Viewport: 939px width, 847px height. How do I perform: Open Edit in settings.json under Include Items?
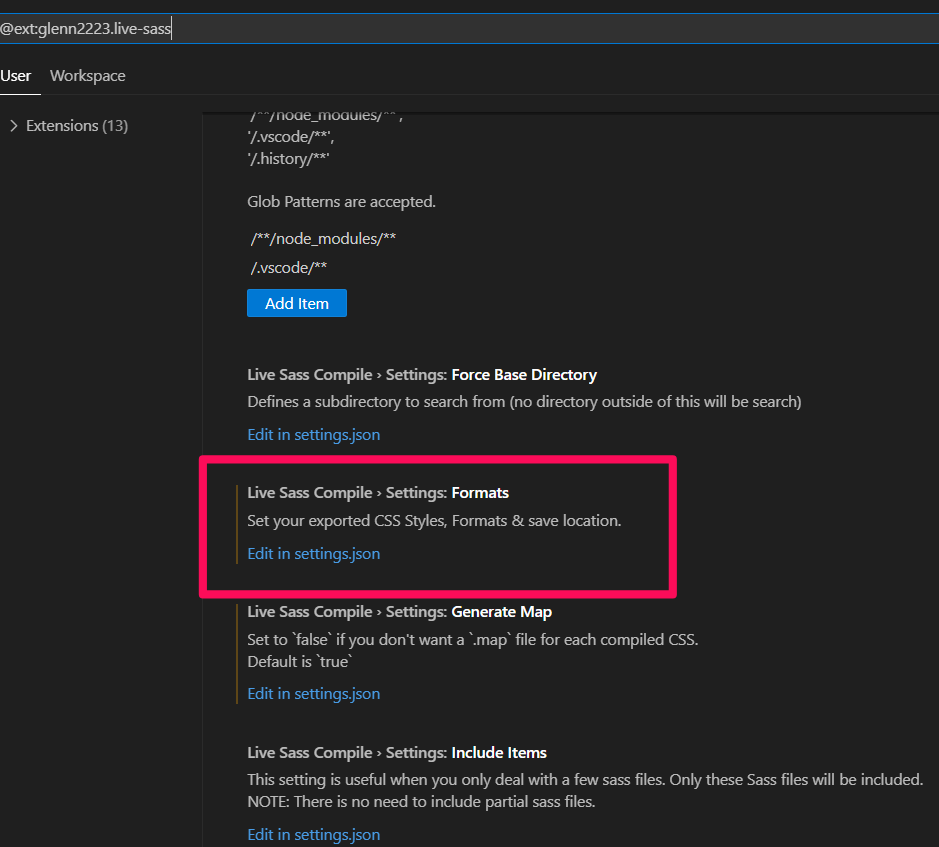point(314,834)
